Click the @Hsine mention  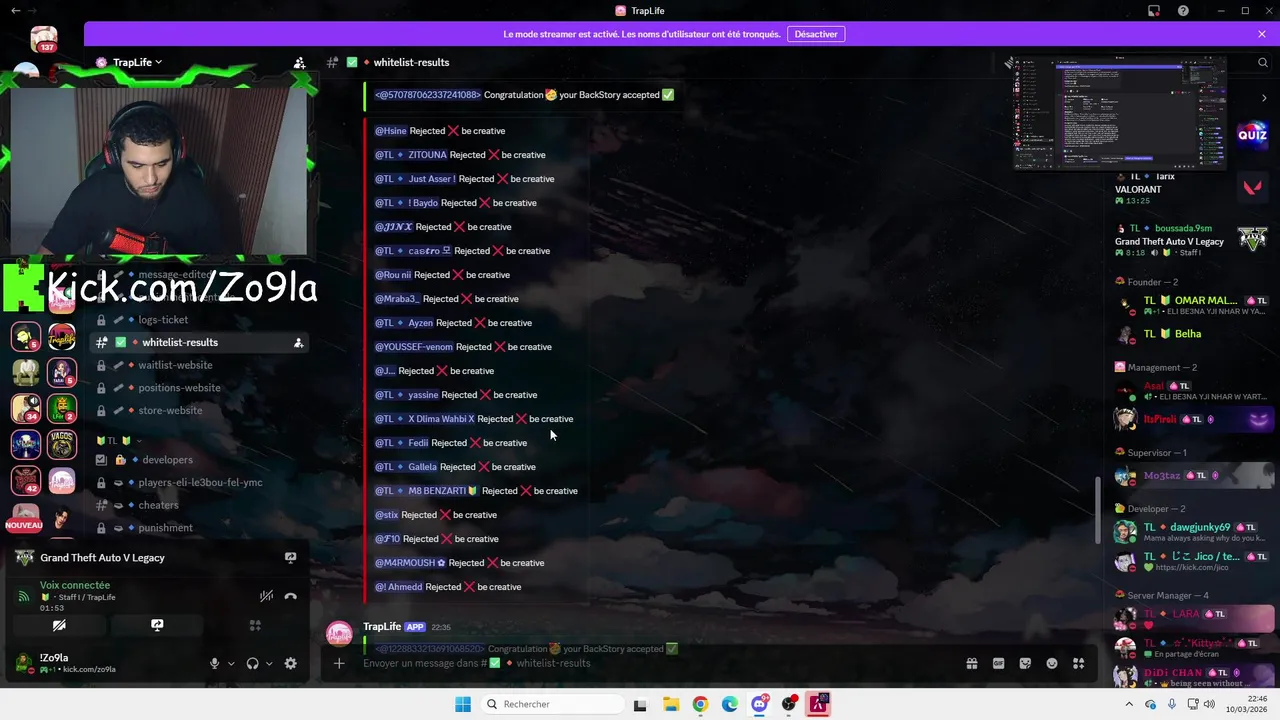point(390,131)
